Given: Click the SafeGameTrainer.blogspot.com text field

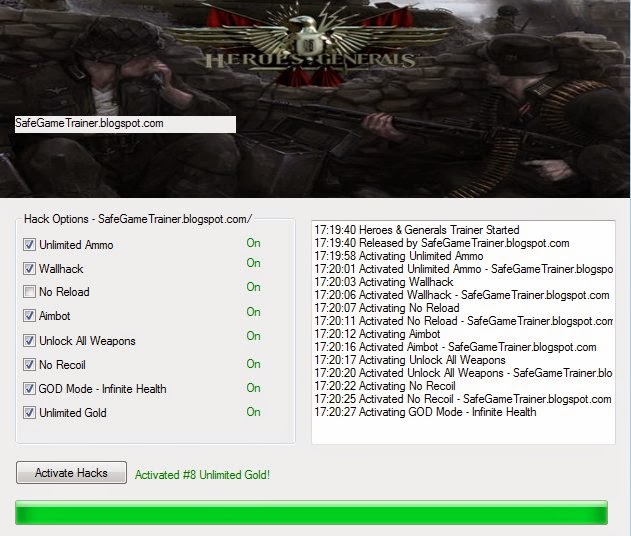Looking at the screenshot, I should point(125,124).
